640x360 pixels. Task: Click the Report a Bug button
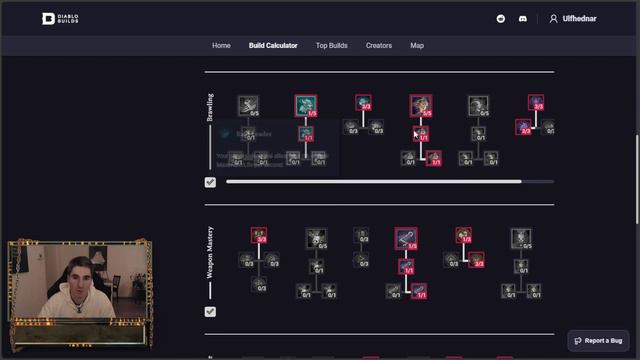click(x=598, y=341)
